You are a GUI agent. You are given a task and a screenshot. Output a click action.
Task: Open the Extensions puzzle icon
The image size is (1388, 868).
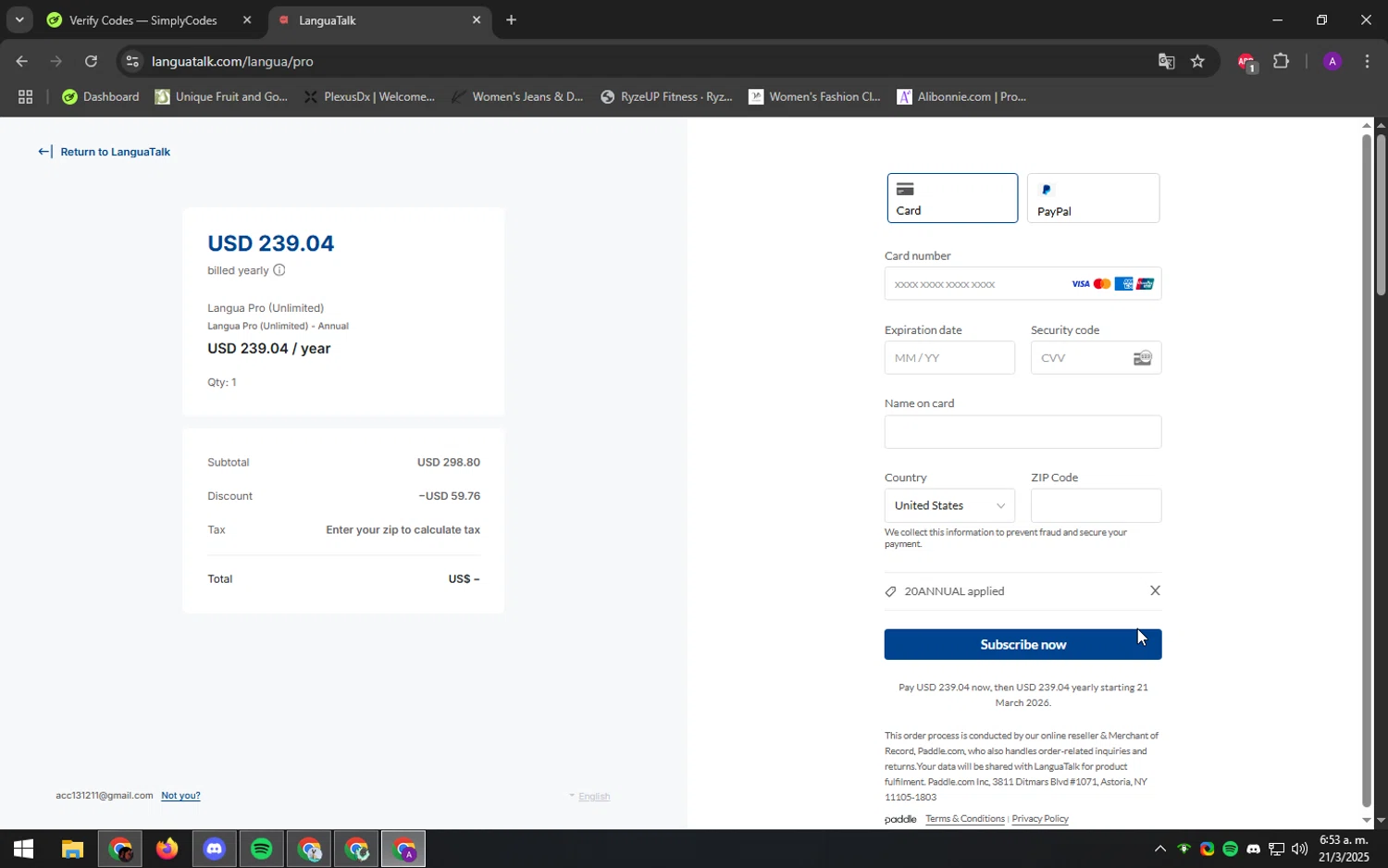(1282, 62)
